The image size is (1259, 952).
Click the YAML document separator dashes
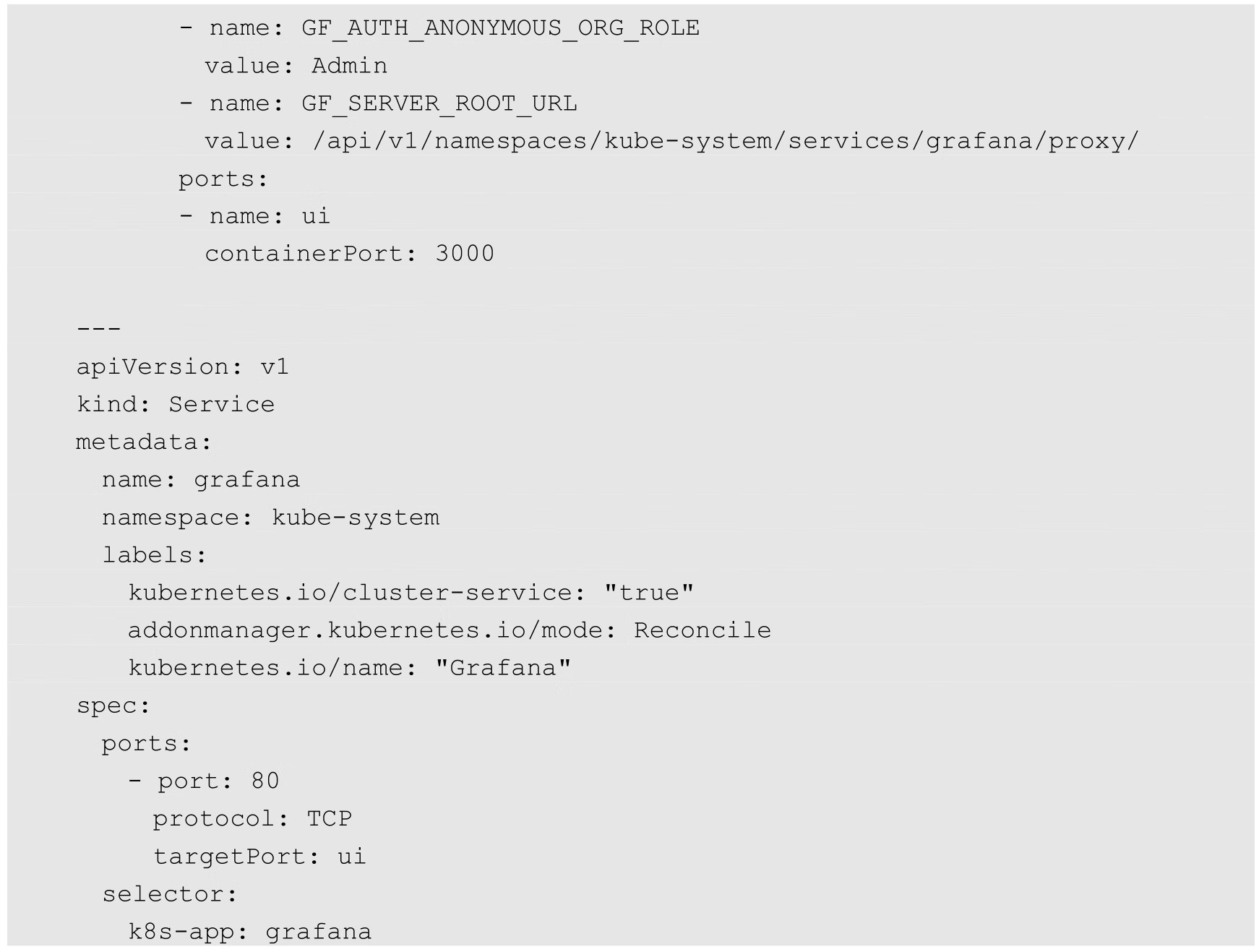(x=99, y=329)
